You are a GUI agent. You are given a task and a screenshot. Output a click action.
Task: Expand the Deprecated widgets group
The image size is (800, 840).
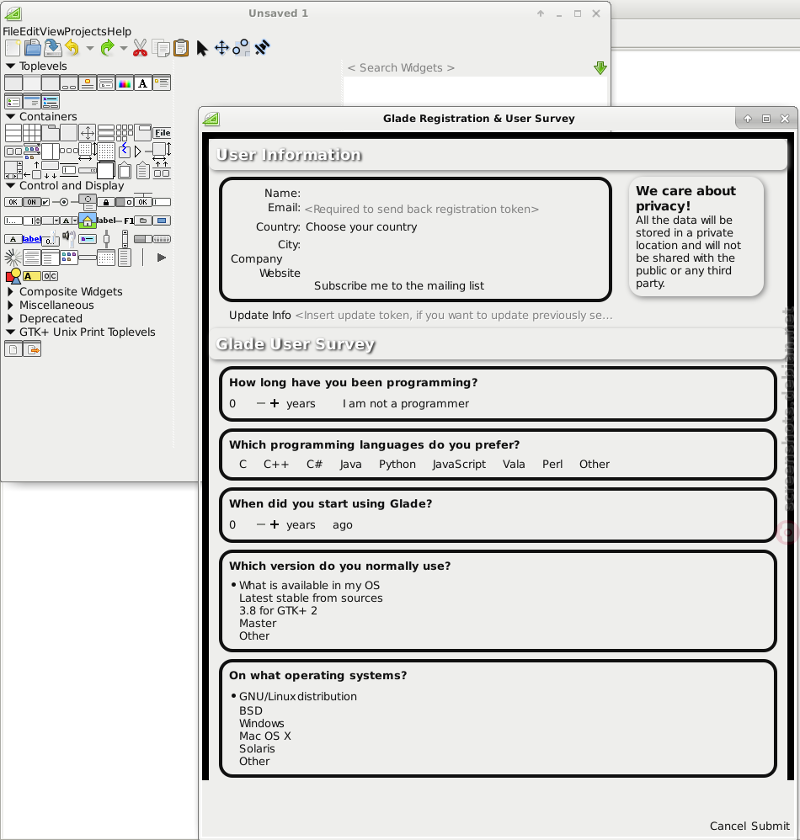click(x=10, y=319)
